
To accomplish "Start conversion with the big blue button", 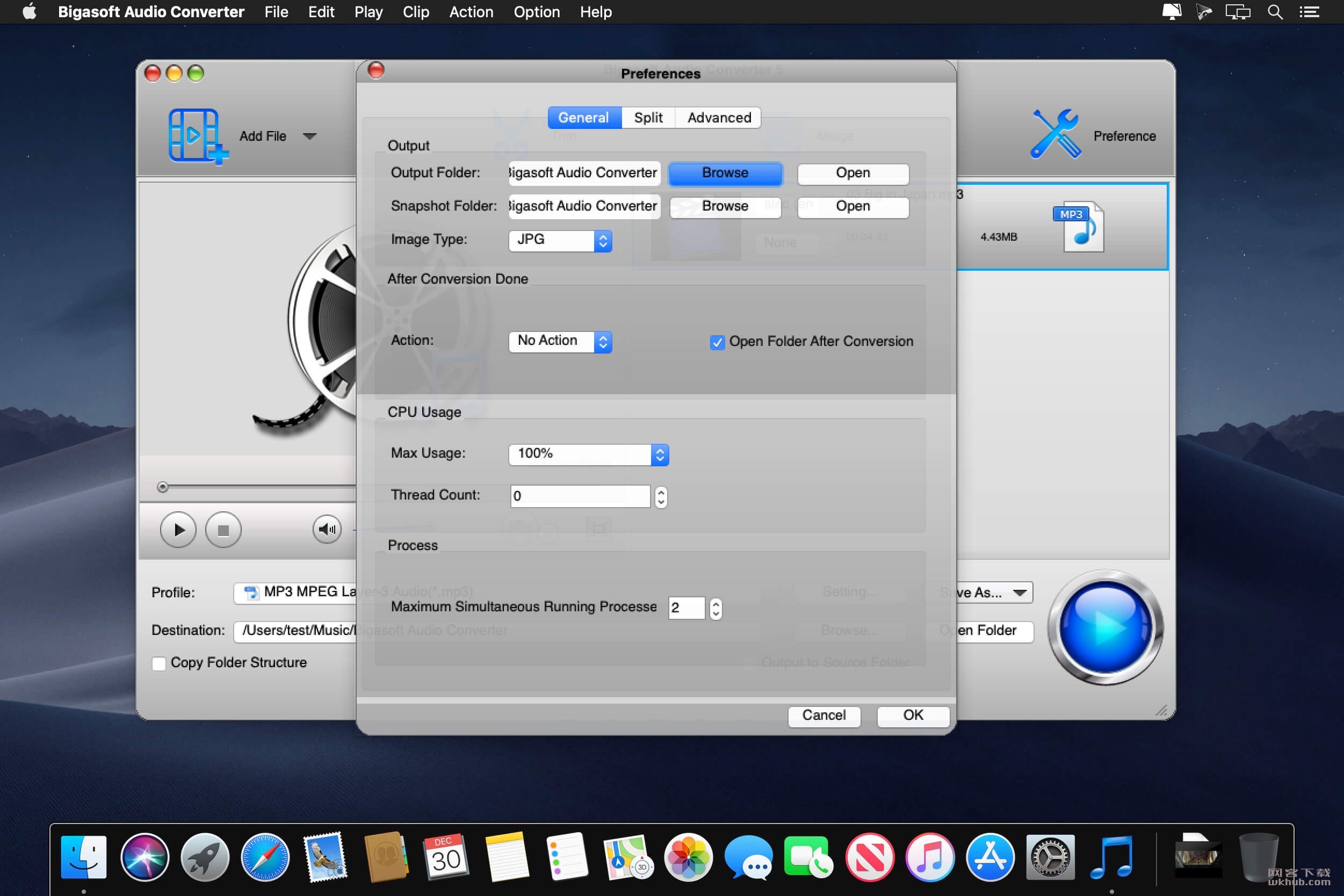I will tap(1104, 627).
